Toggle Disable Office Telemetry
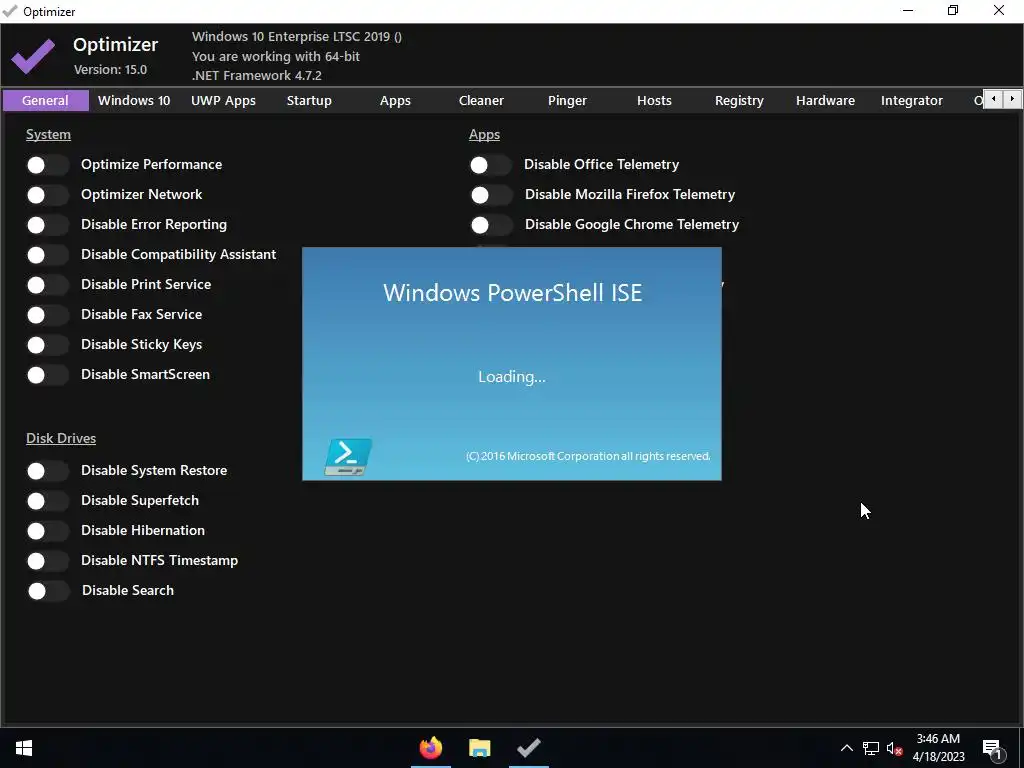The image size is (1024, 768). click(490, 165)
